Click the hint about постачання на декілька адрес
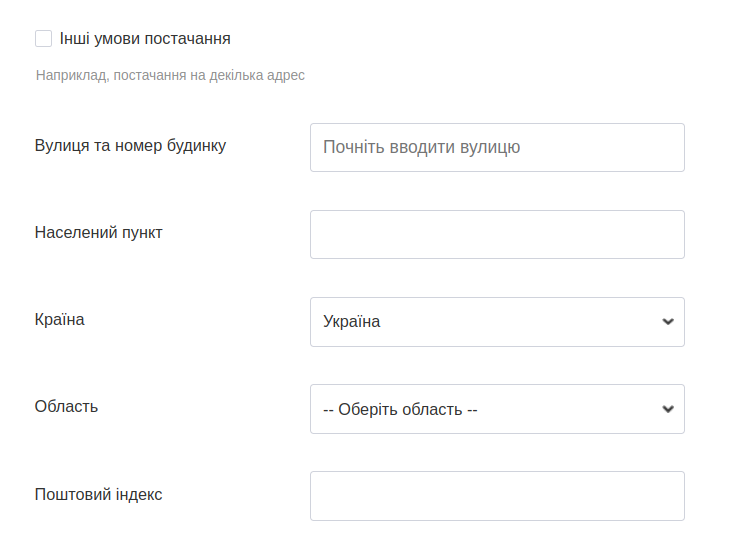The height and width of the screenshot is (558, 750). [x=170, y=75]
